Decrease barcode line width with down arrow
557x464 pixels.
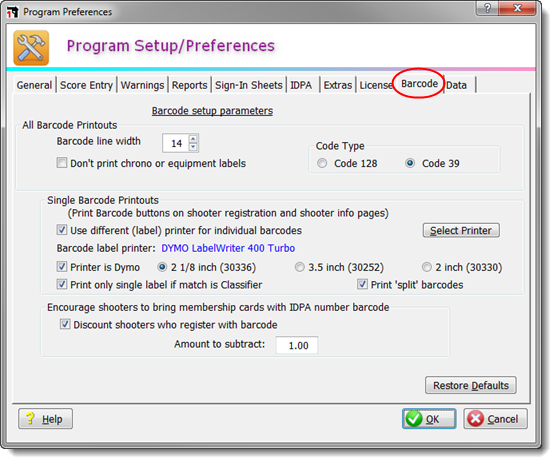(193, 147)
